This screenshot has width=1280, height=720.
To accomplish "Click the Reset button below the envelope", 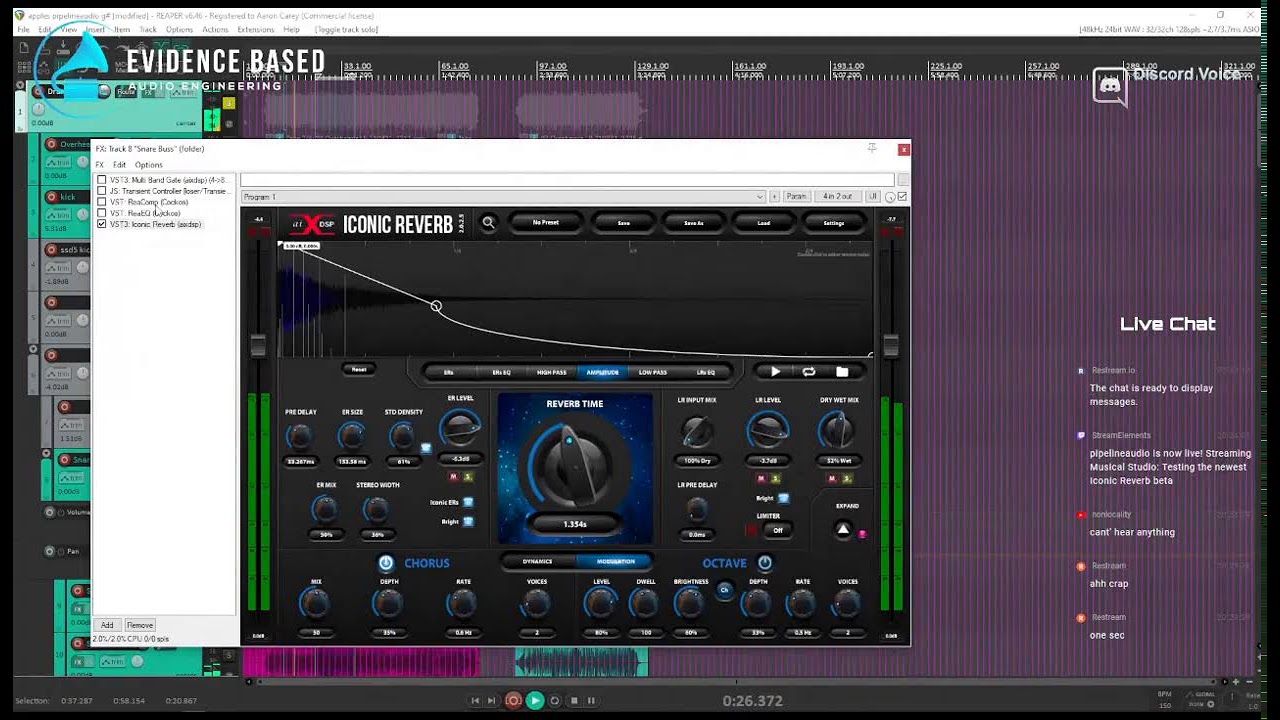I will pos(359,370).
